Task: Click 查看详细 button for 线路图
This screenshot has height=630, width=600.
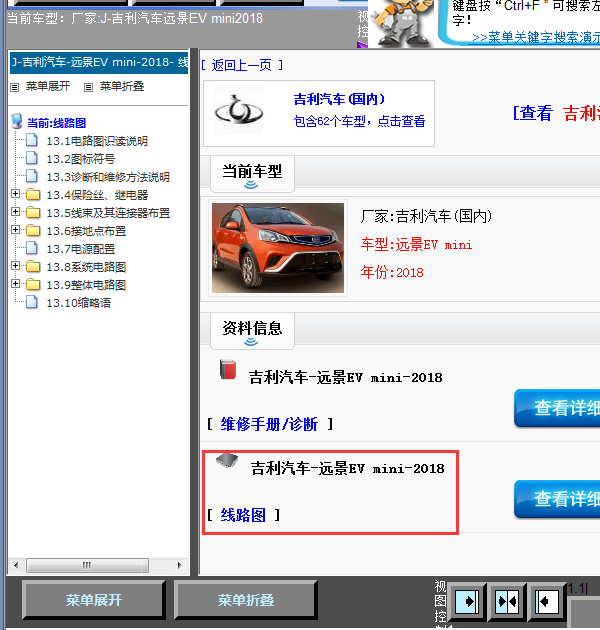Action: point(557,499)
